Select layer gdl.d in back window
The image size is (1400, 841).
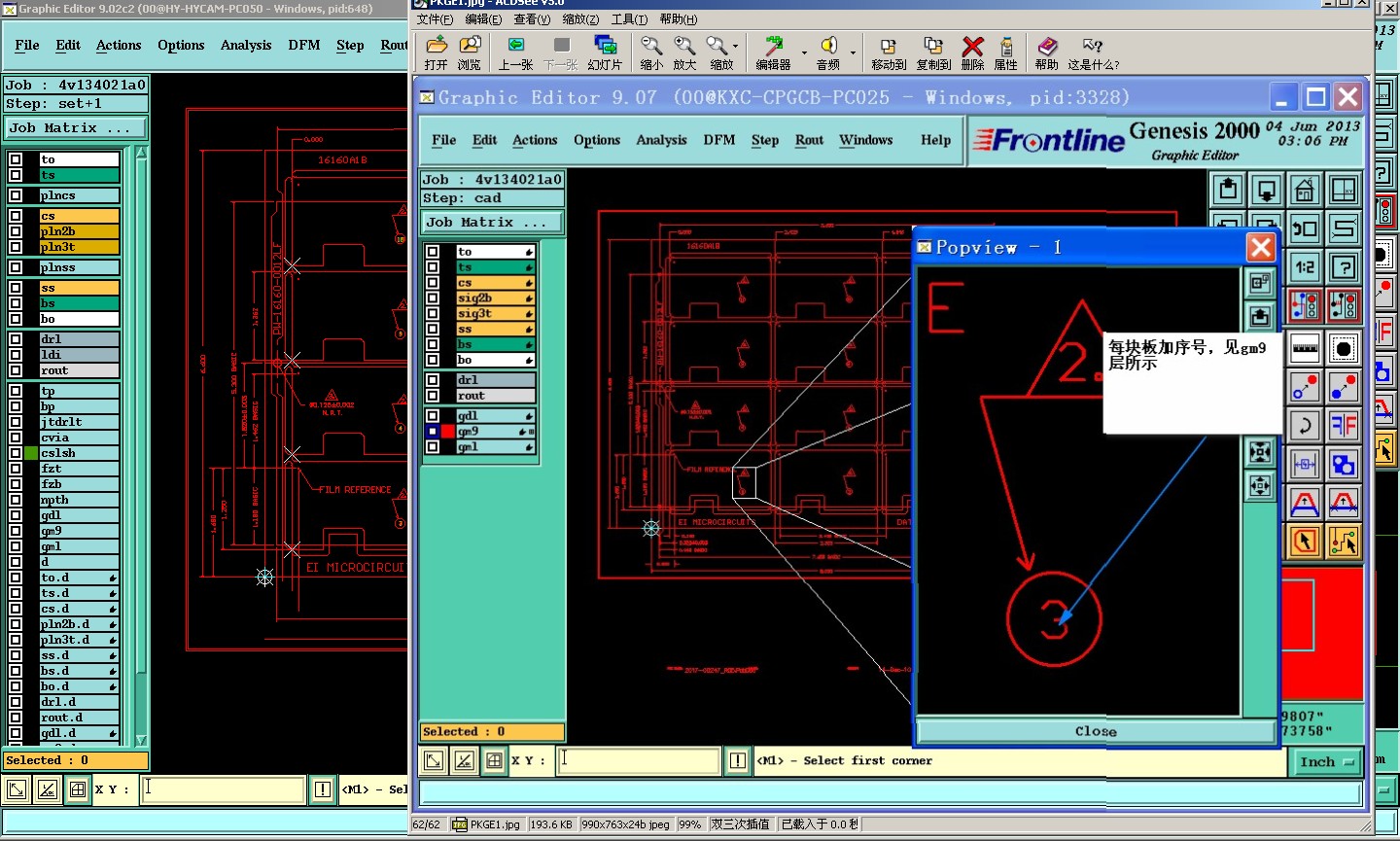[x=79, y=733]
